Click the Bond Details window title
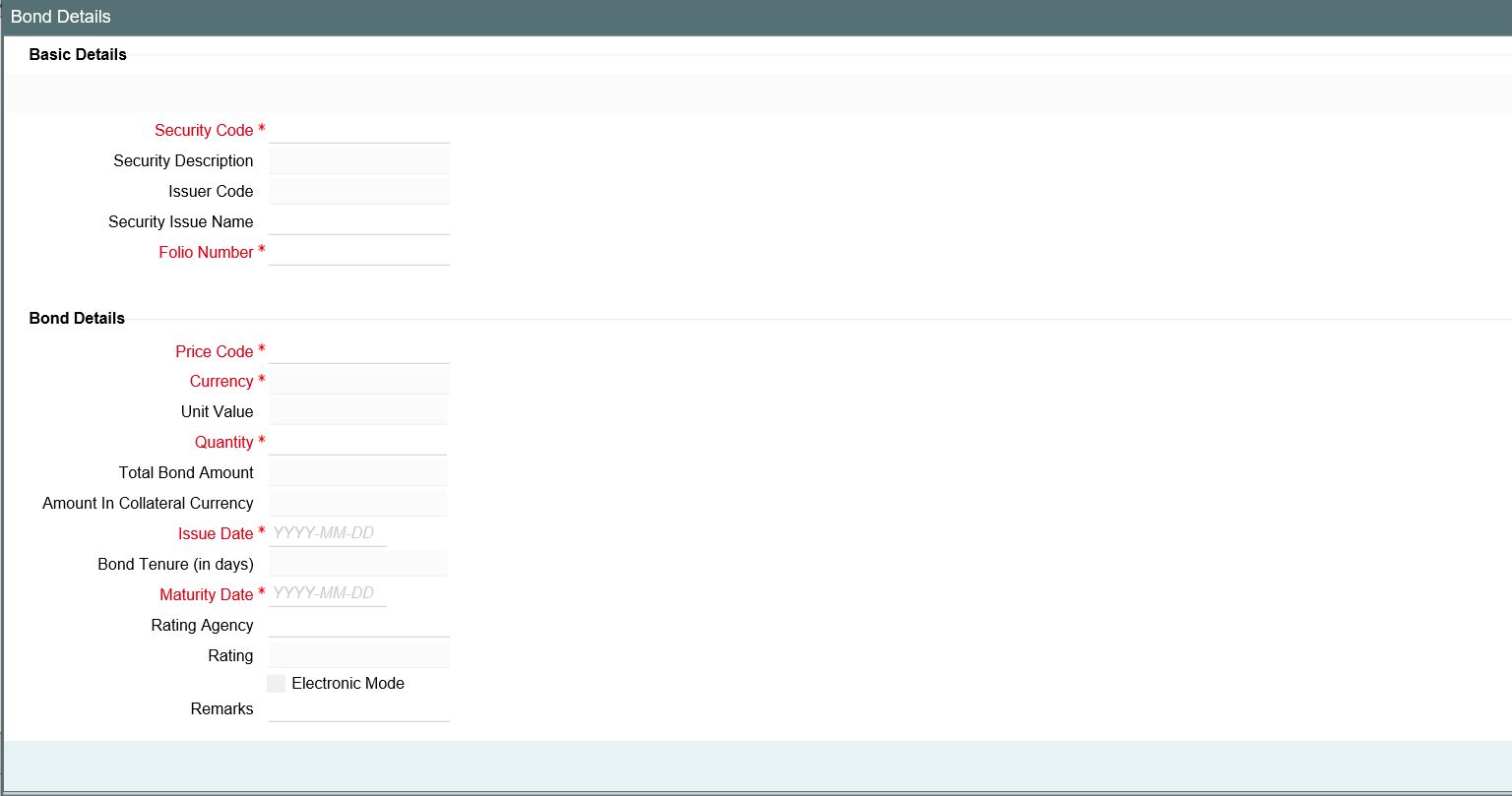 click(61, 17)
